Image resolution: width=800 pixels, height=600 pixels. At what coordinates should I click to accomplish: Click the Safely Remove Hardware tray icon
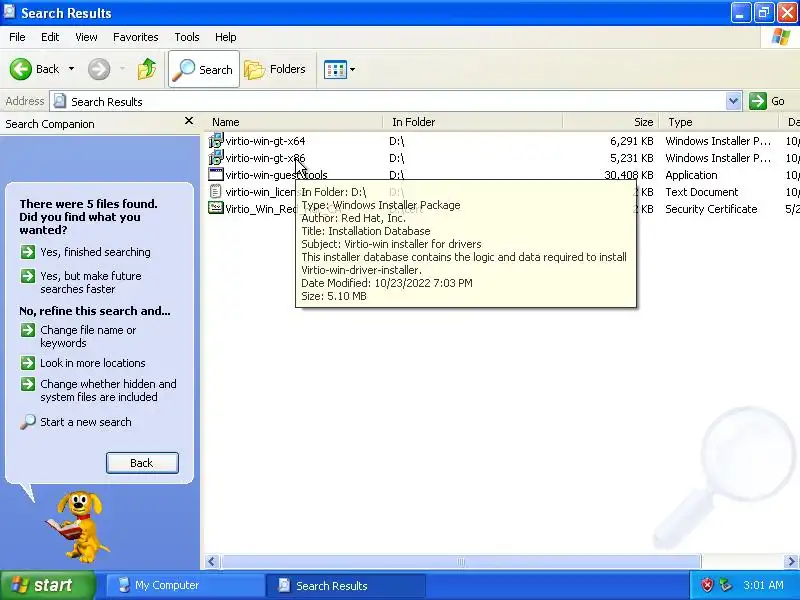[x=725, y=585]
